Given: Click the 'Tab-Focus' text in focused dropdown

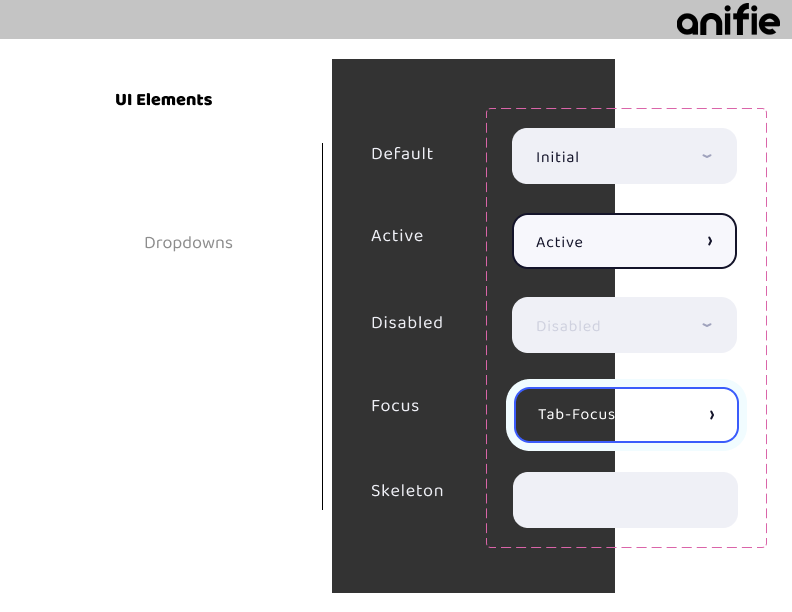Looking at the screenshot, I should 576,414.
